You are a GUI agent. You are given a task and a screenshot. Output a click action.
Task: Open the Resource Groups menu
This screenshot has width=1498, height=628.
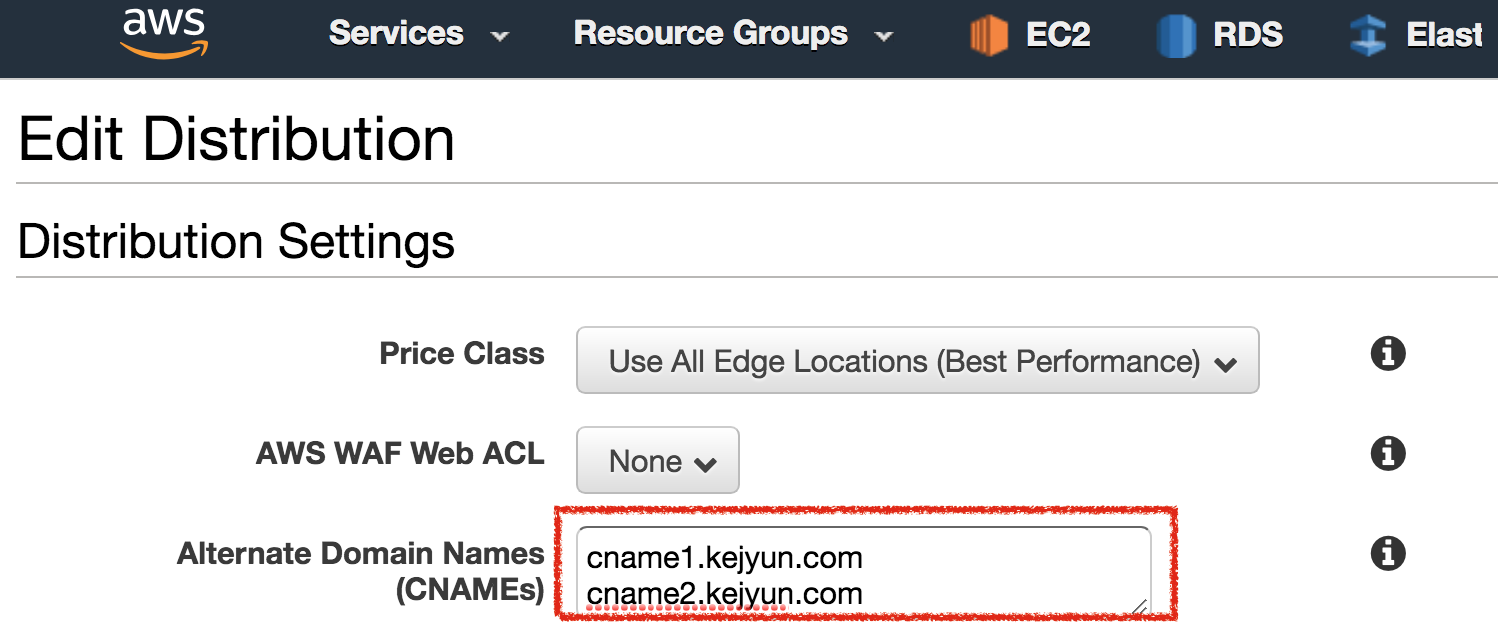coord(710,34)
